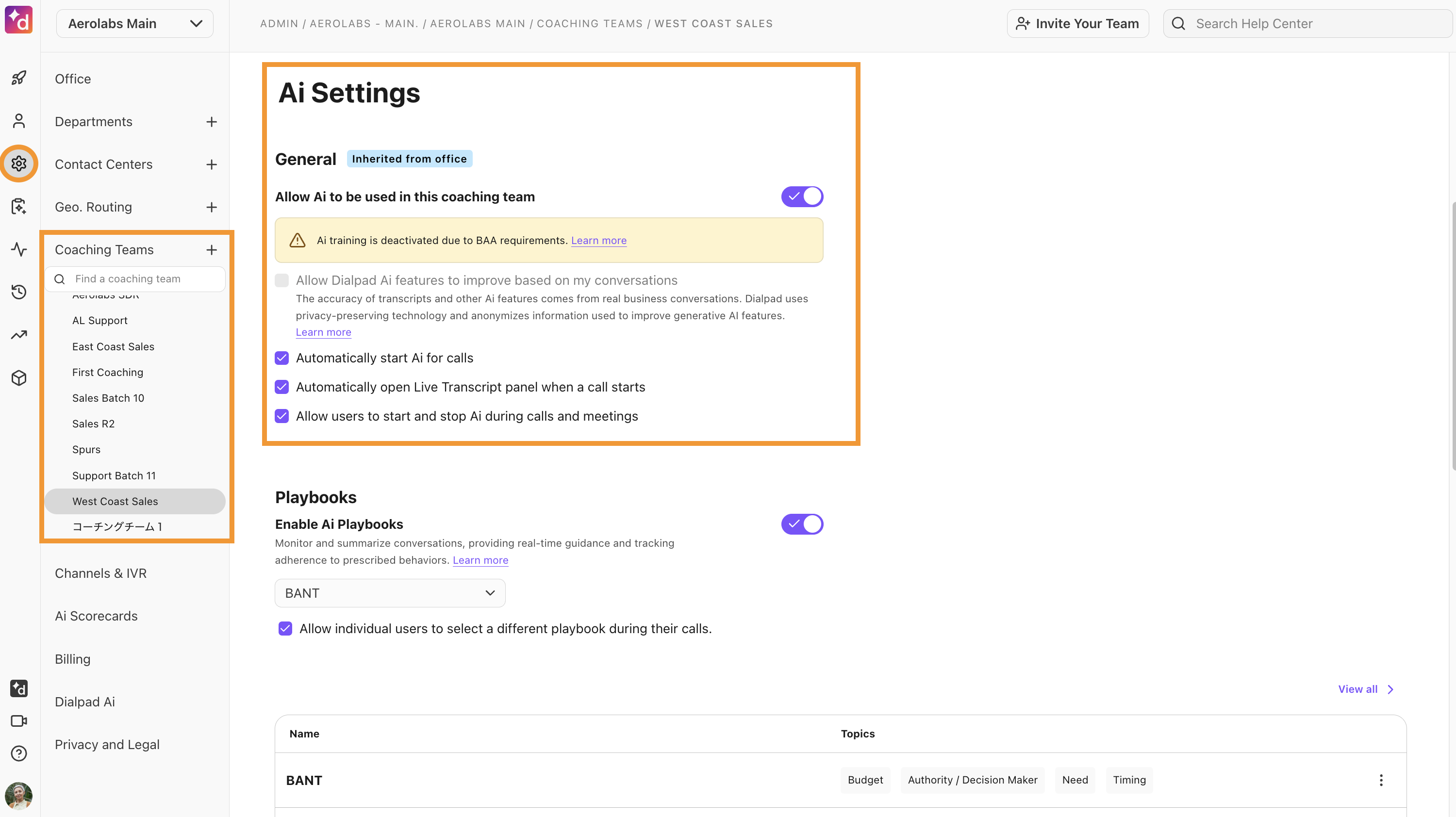Open Coaching Teams in the sidebar

(x=104, y=250)
